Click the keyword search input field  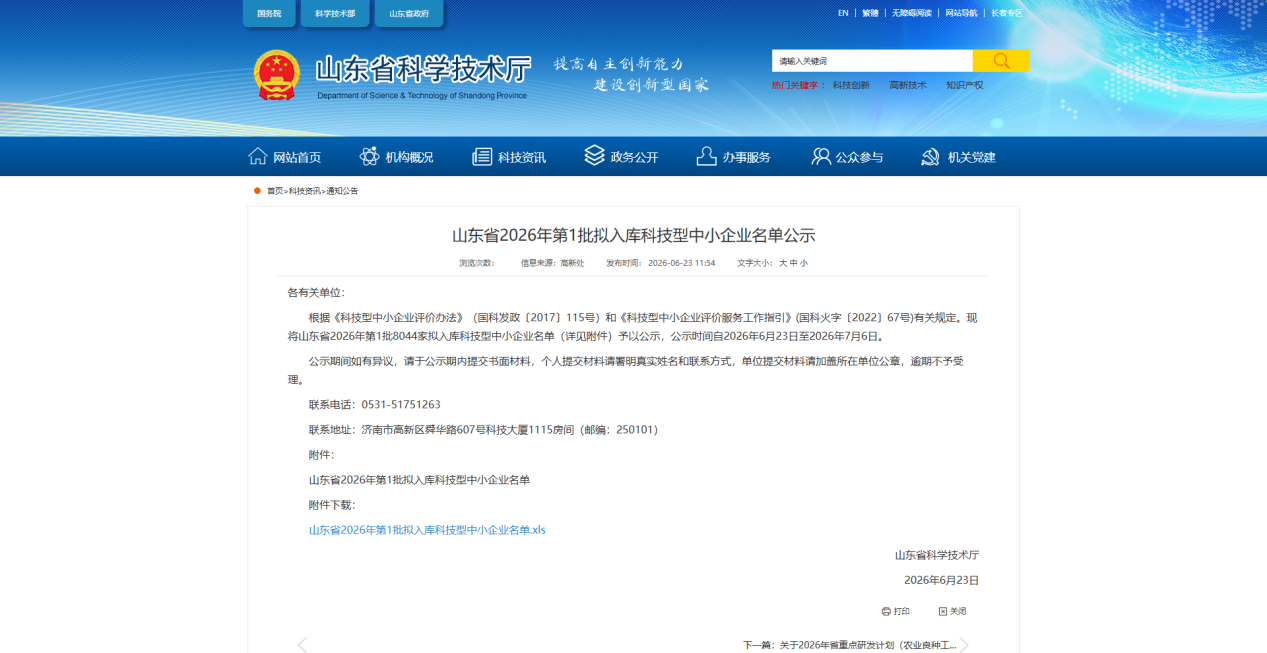tap(872, 61)
